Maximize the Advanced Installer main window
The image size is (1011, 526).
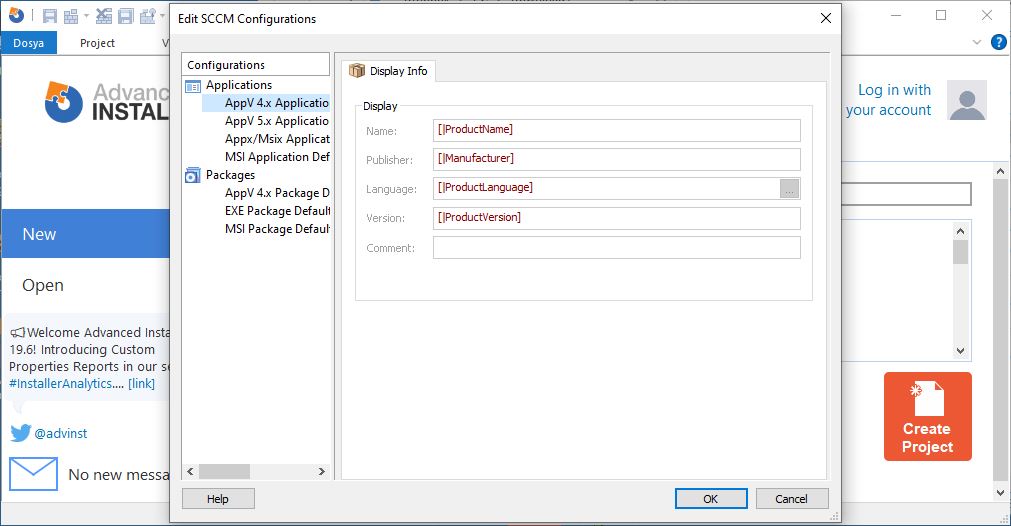941,15
